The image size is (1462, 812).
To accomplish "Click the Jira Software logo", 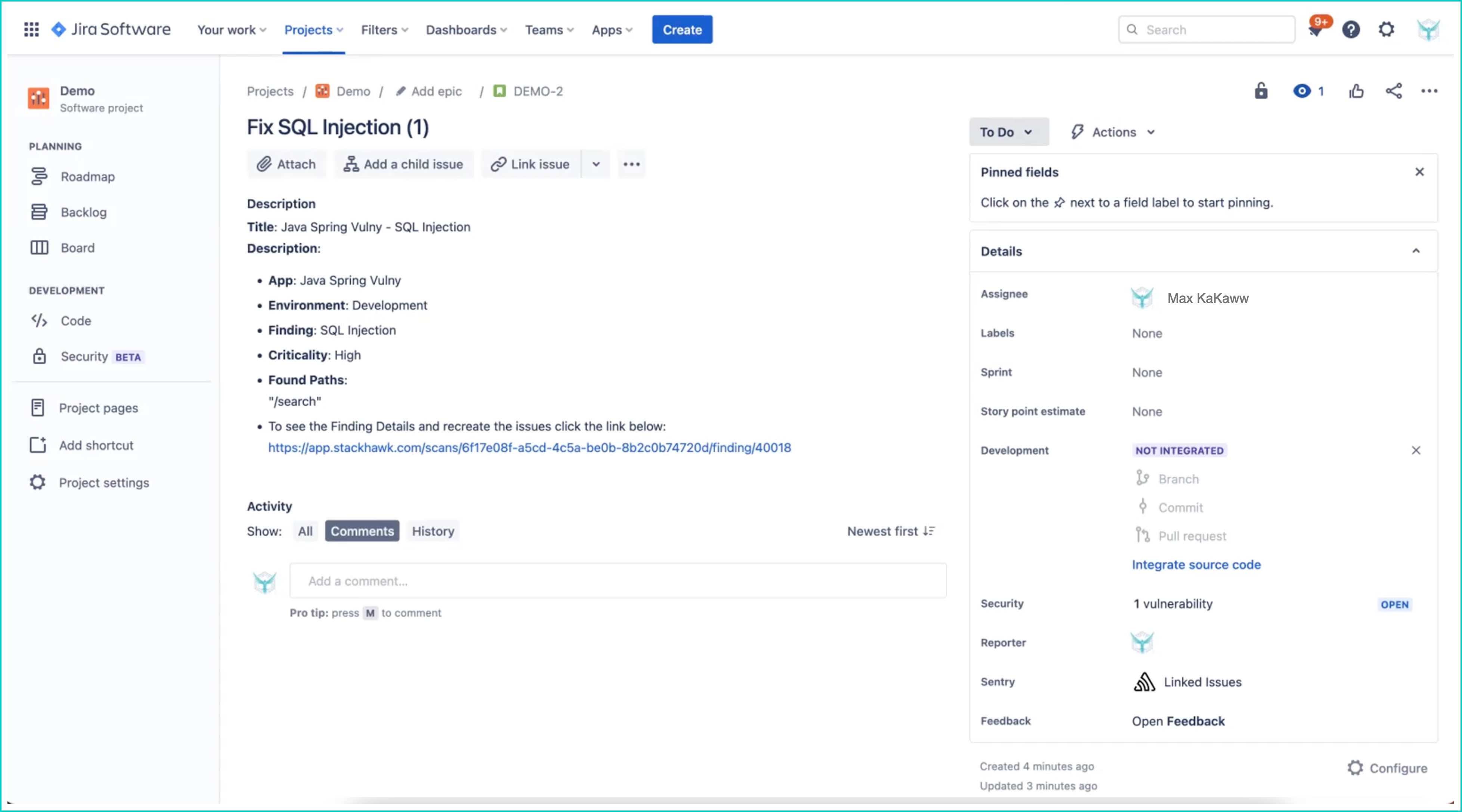I will point(111,30).
